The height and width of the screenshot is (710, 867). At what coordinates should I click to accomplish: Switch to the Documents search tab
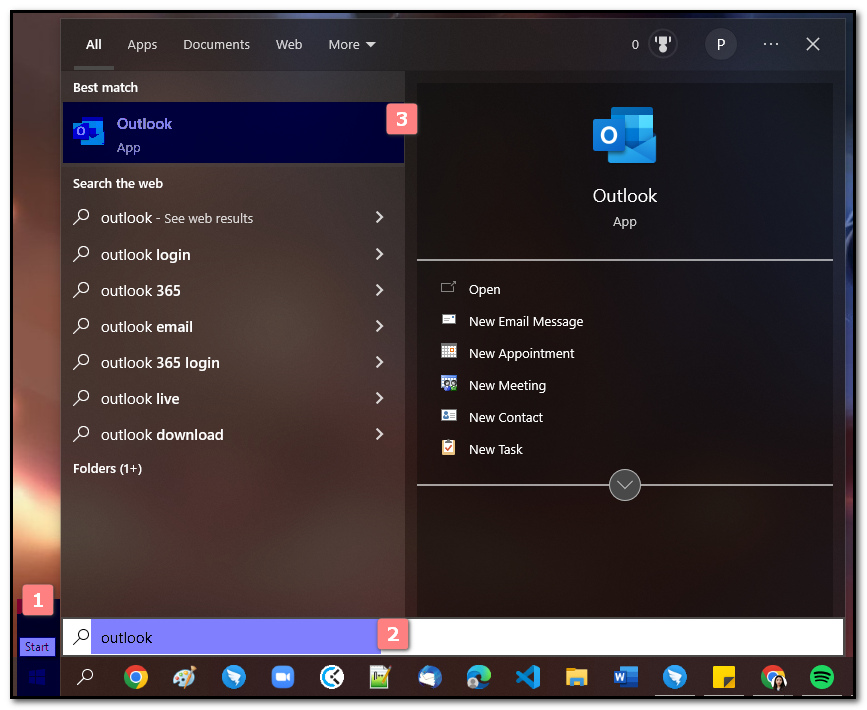[216, 44]
